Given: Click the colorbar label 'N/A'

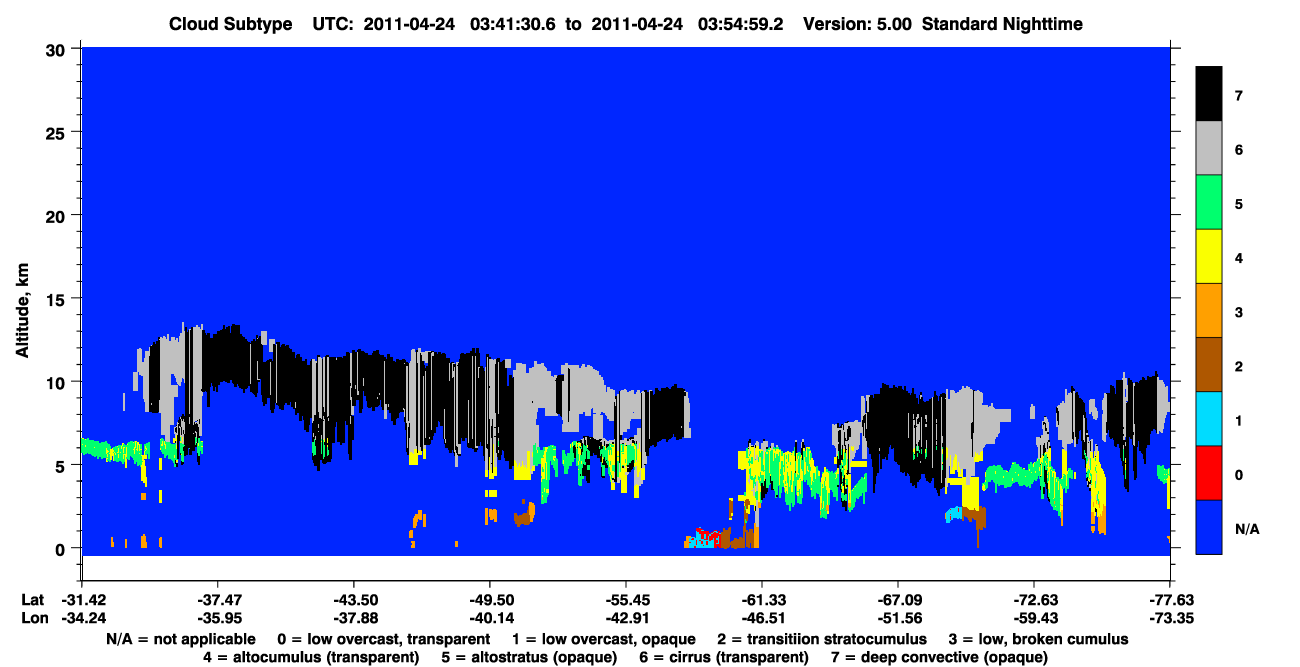Looking at the screenshot, I should 1247,528.
